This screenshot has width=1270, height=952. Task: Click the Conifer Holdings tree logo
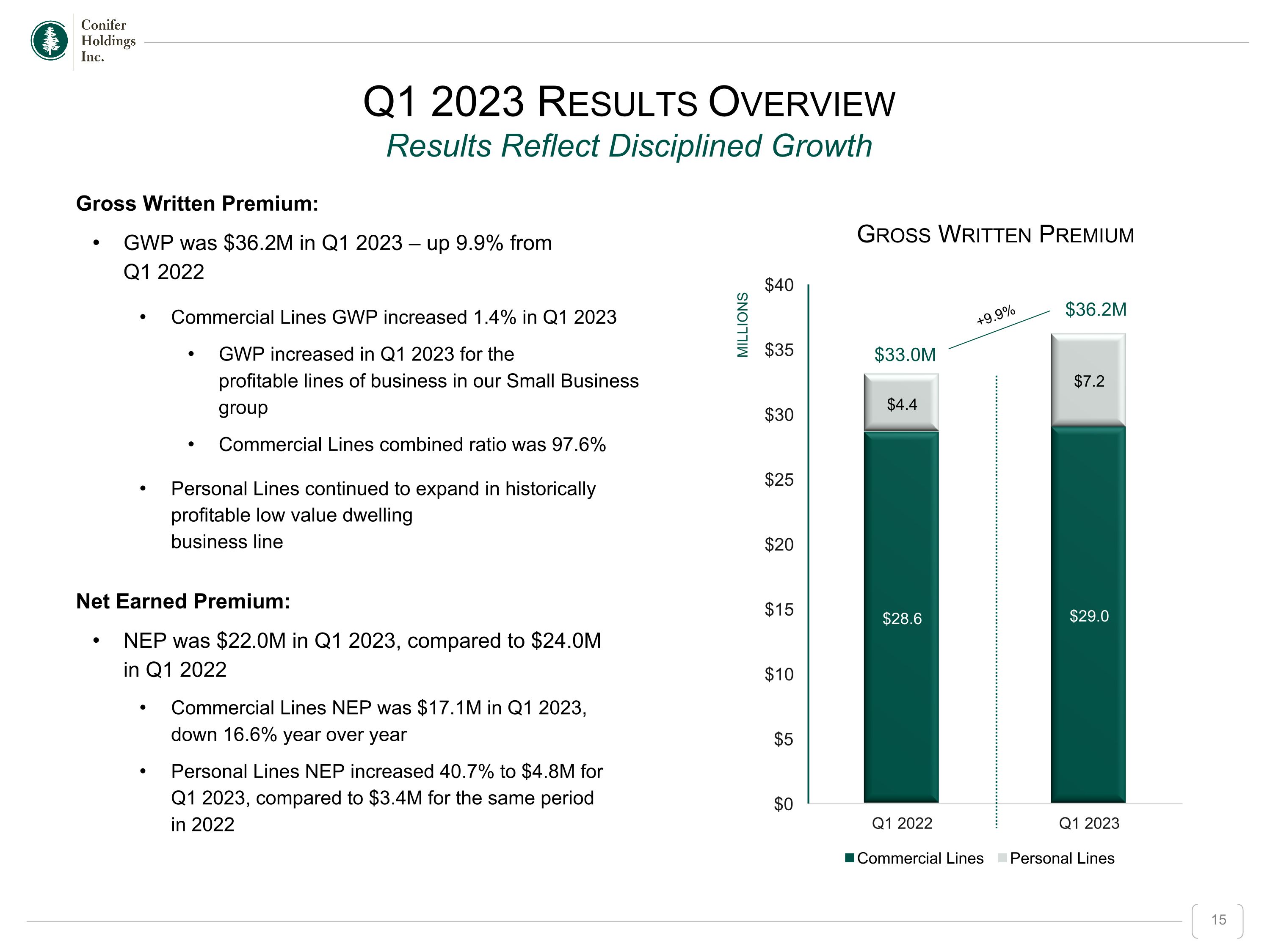tap(50, 41)
